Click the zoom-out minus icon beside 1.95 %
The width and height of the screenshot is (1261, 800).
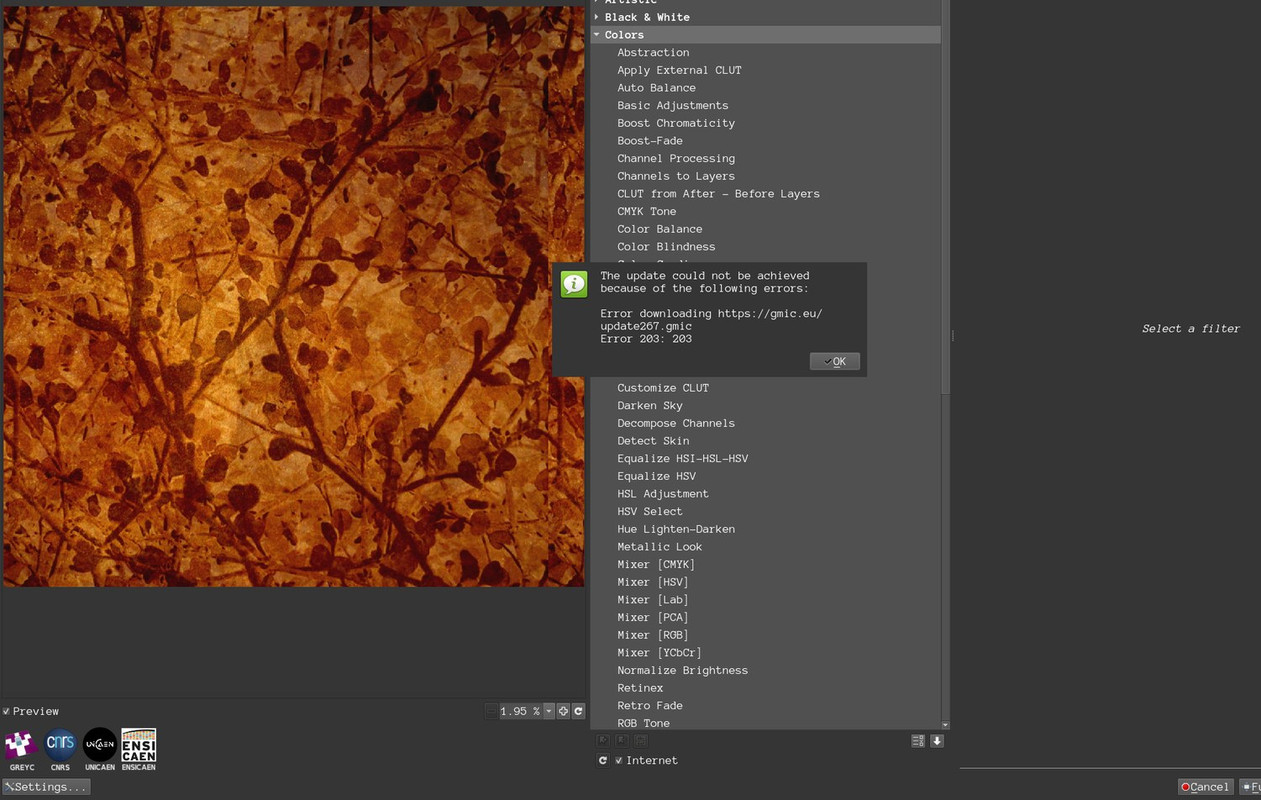pyautogui.click(x=491, y=711)
